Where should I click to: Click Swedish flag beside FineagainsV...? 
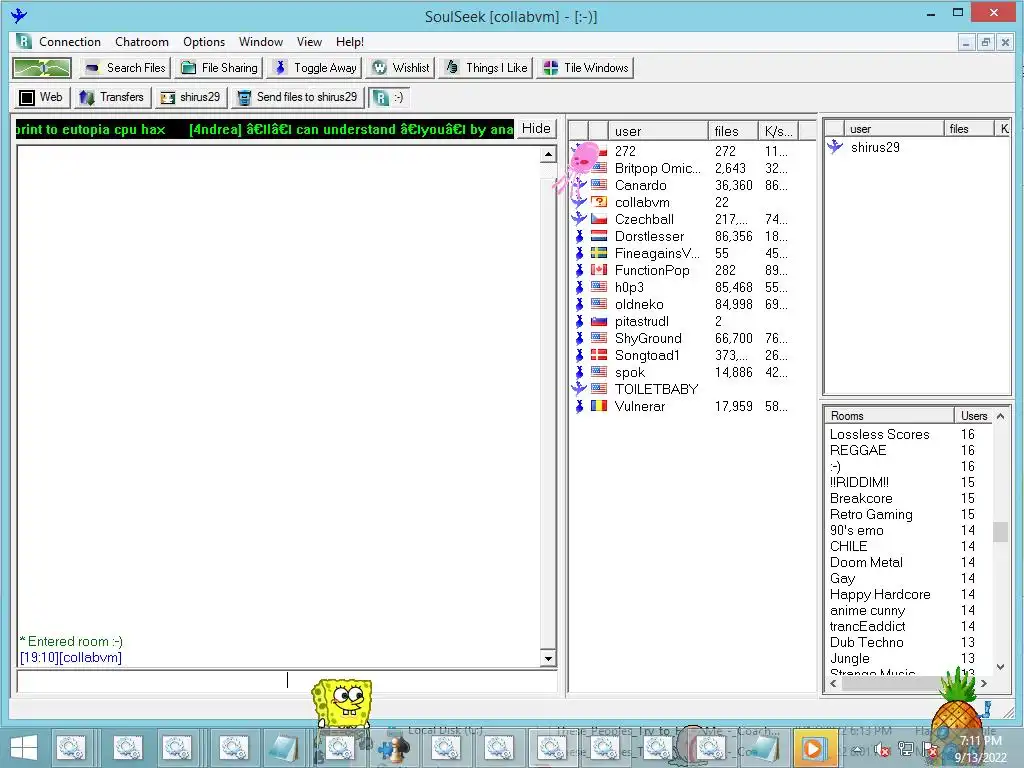[x=599, y=253]
